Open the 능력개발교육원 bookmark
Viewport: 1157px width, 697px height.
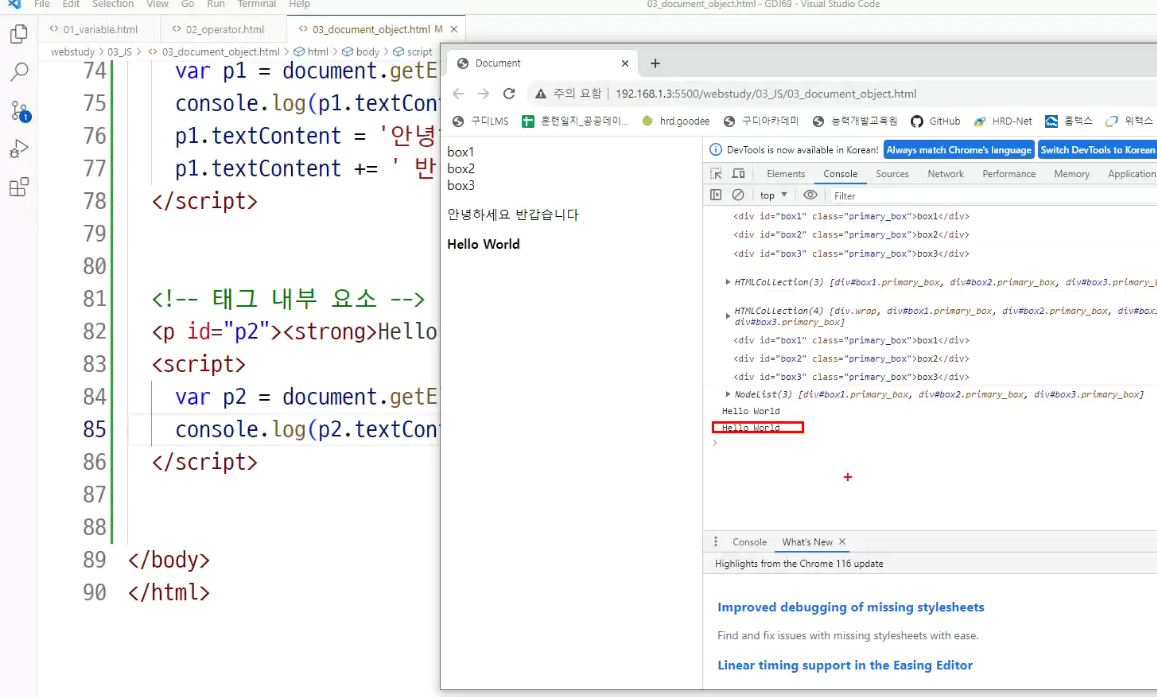(x=855, y=121)
